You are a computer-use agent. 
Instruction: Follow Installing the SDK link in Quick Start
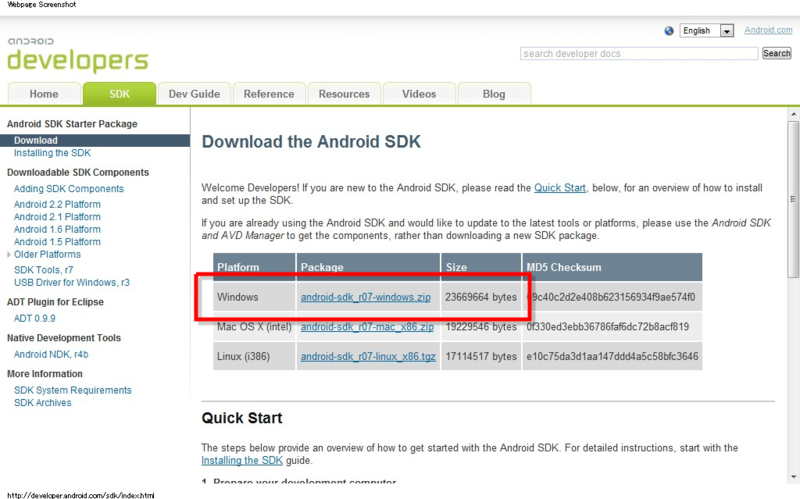coord(242,460)
